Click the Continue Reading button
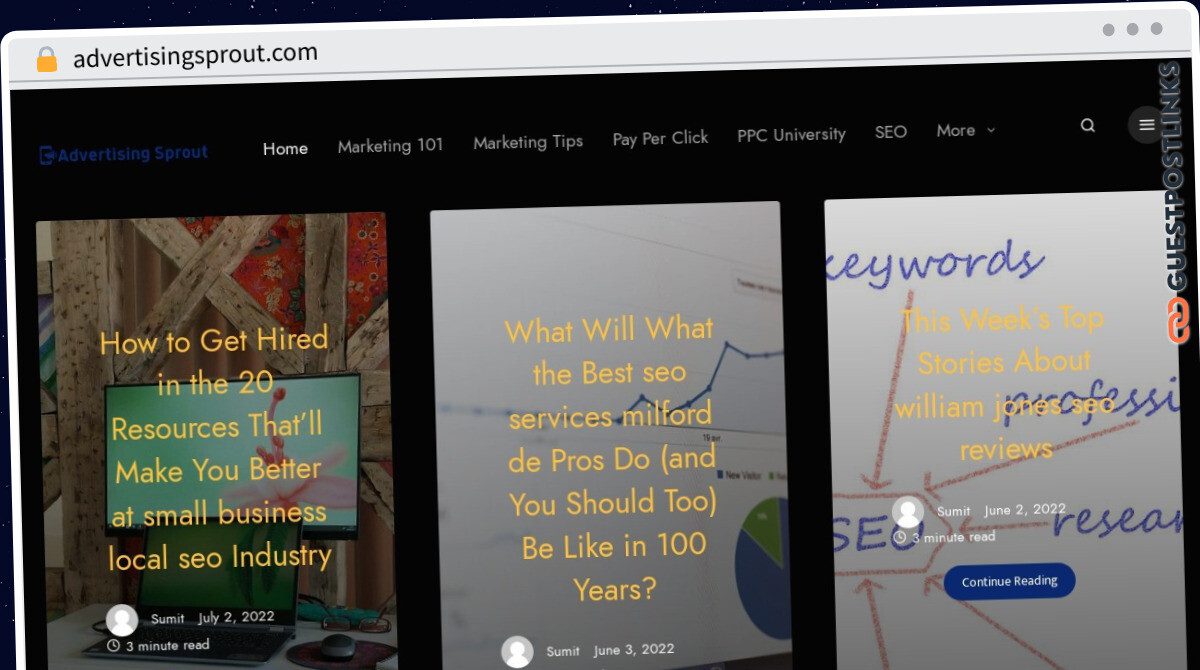Viewport: 1200px width, 670px height. point(1009,581)
